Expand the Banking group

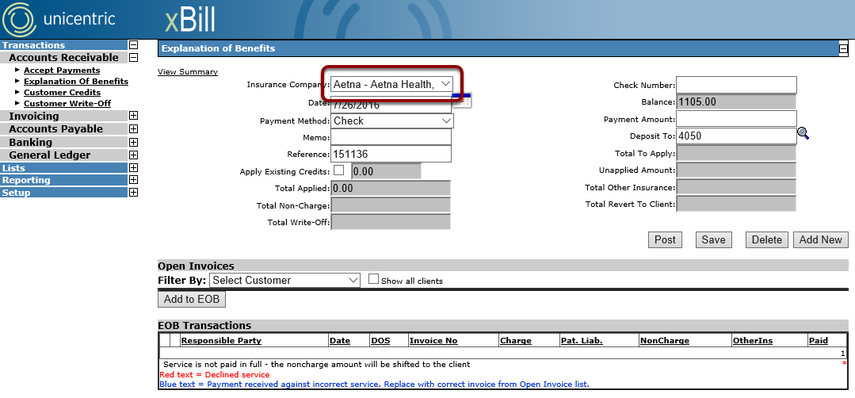click(x=133, y=142)
